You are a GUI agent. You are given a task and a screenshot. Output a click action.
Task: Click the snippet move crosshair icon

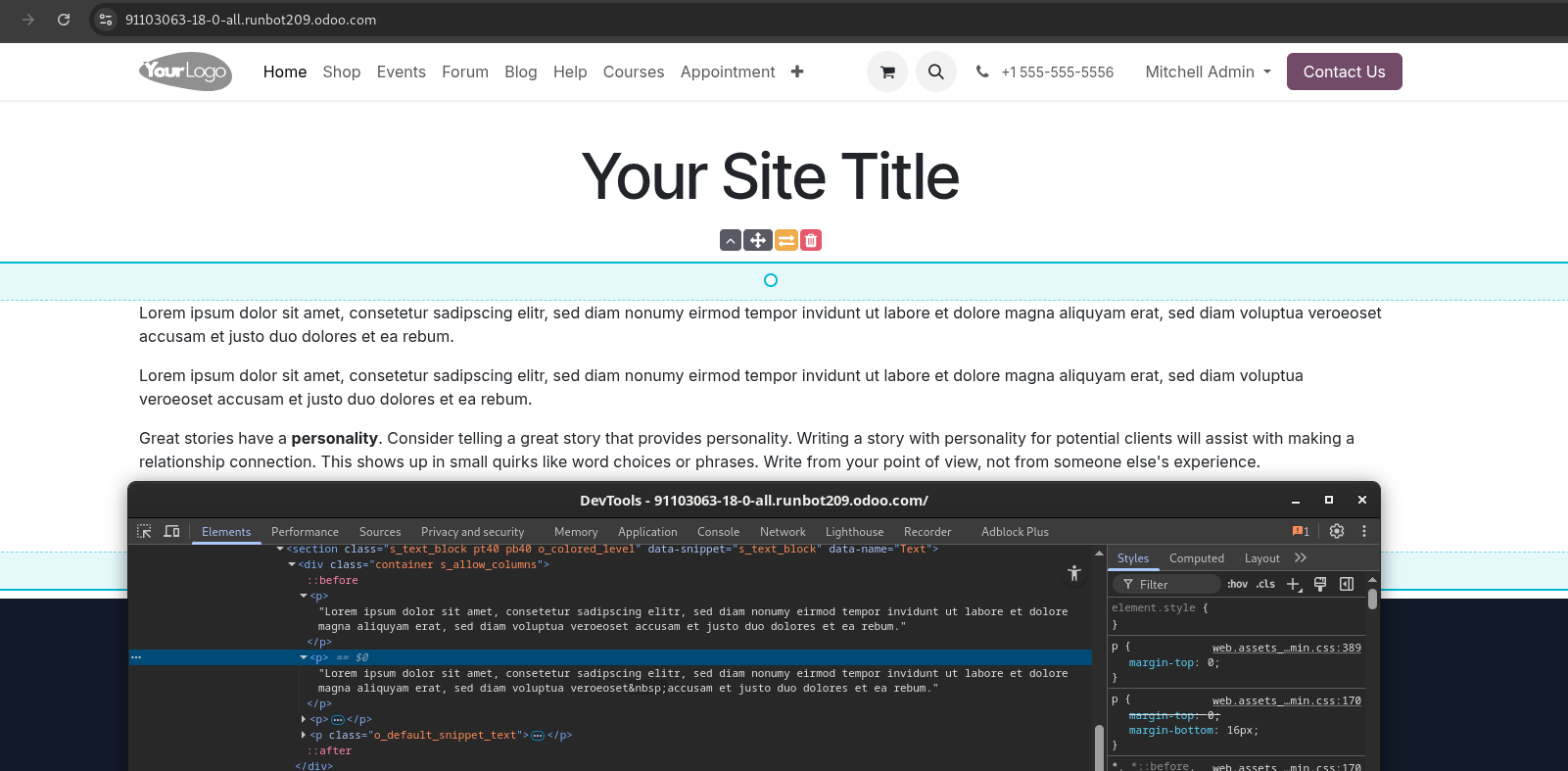click(757, 240)
